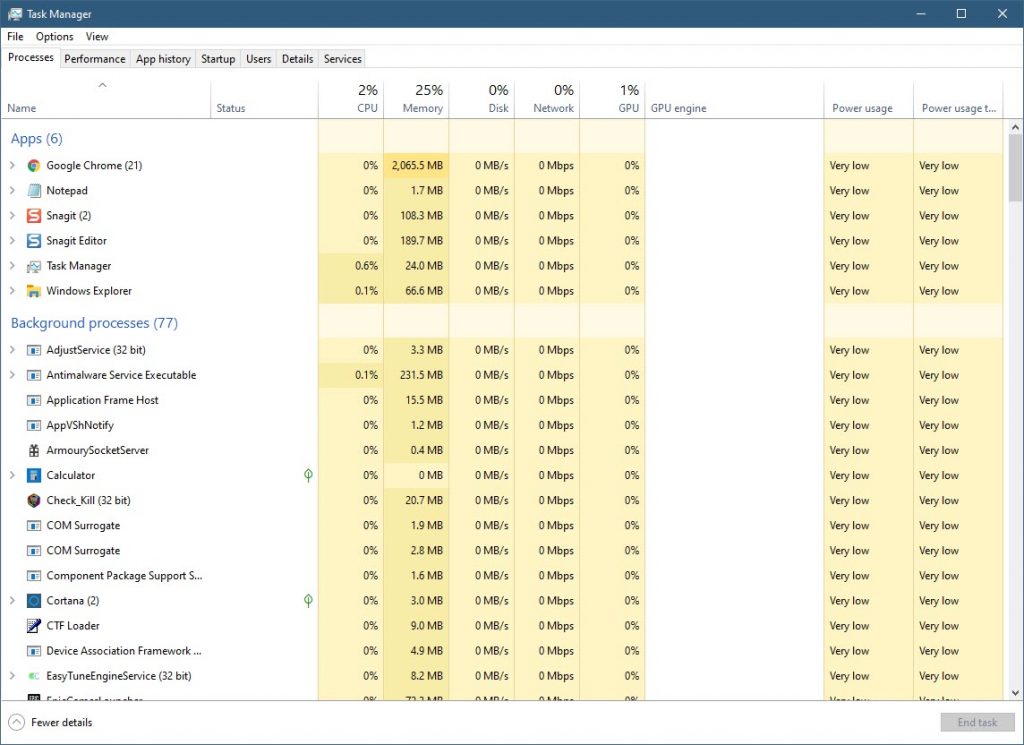Click the Calculator app icon
This screenshot has height=745, width=1024.
(34, 475)
